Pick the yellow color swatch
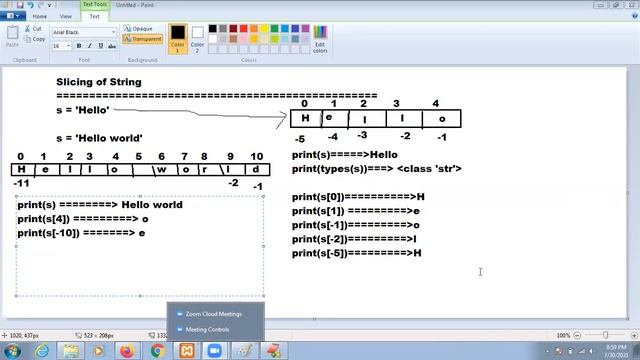The width and height of the screenshot is (640, 360). pyautogui.click(x=264, y=28)
